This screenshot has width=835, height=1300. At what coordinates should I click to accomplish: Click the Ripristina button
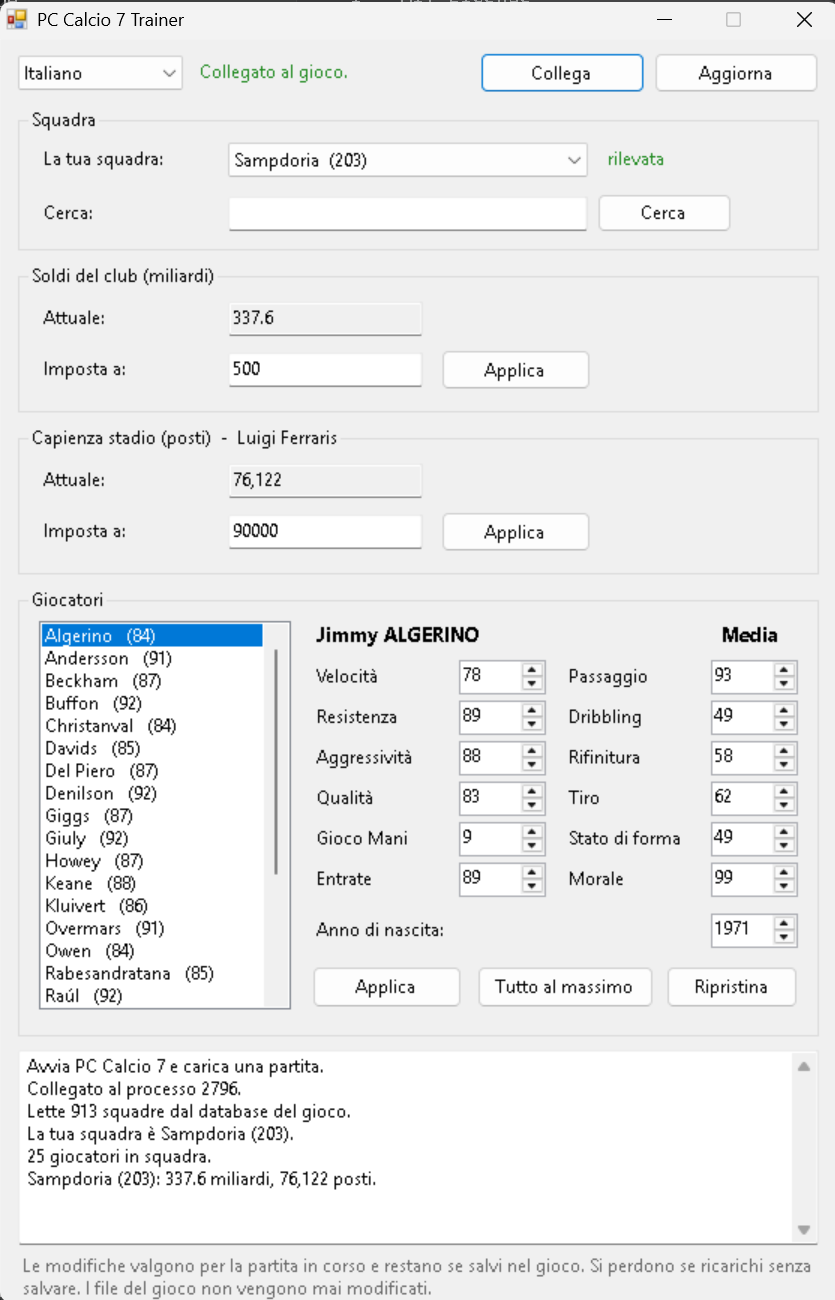tap(732, 987)
